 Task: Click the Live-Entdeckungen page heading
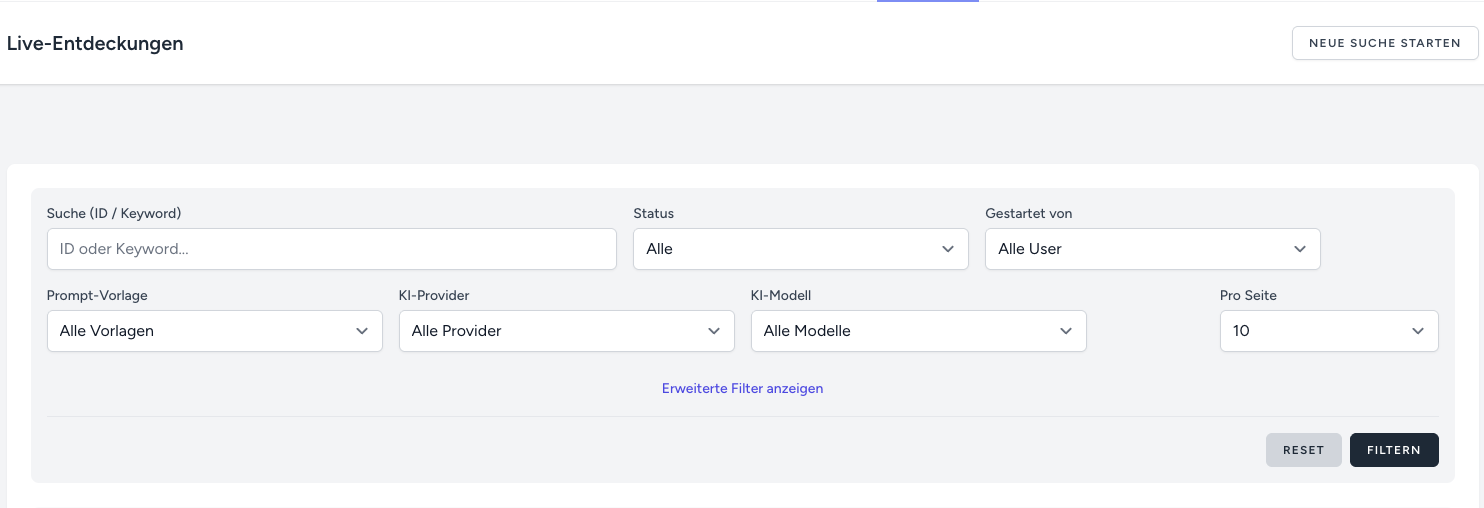95,43
